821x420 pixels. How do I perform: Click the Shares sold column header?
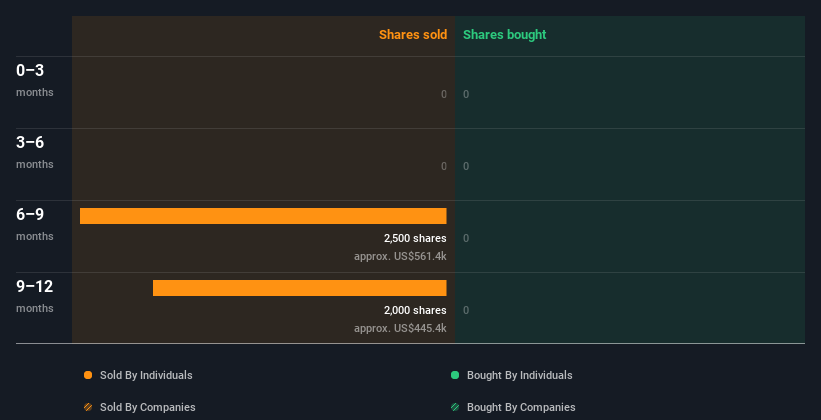coord(413,35)
